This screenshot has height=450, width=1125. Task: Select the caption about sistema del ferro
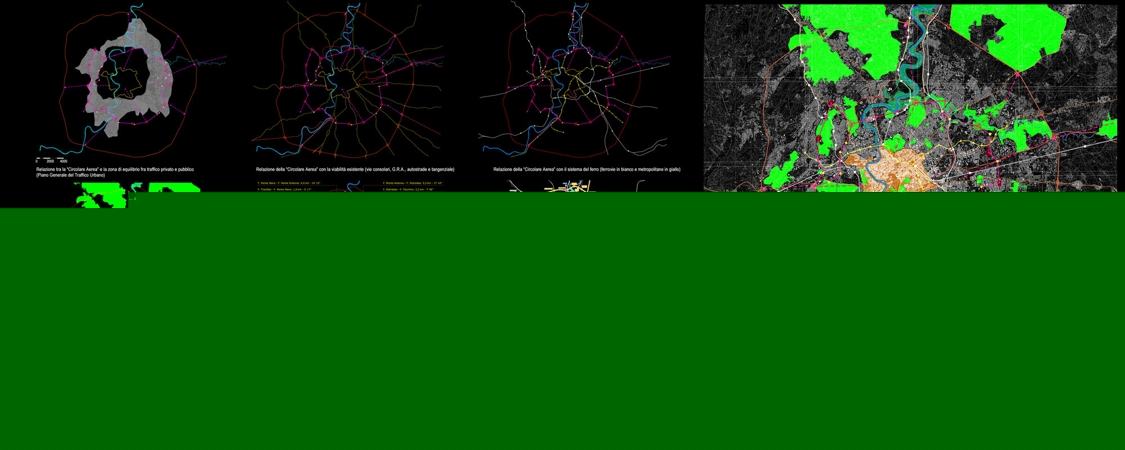coord(586,169)
